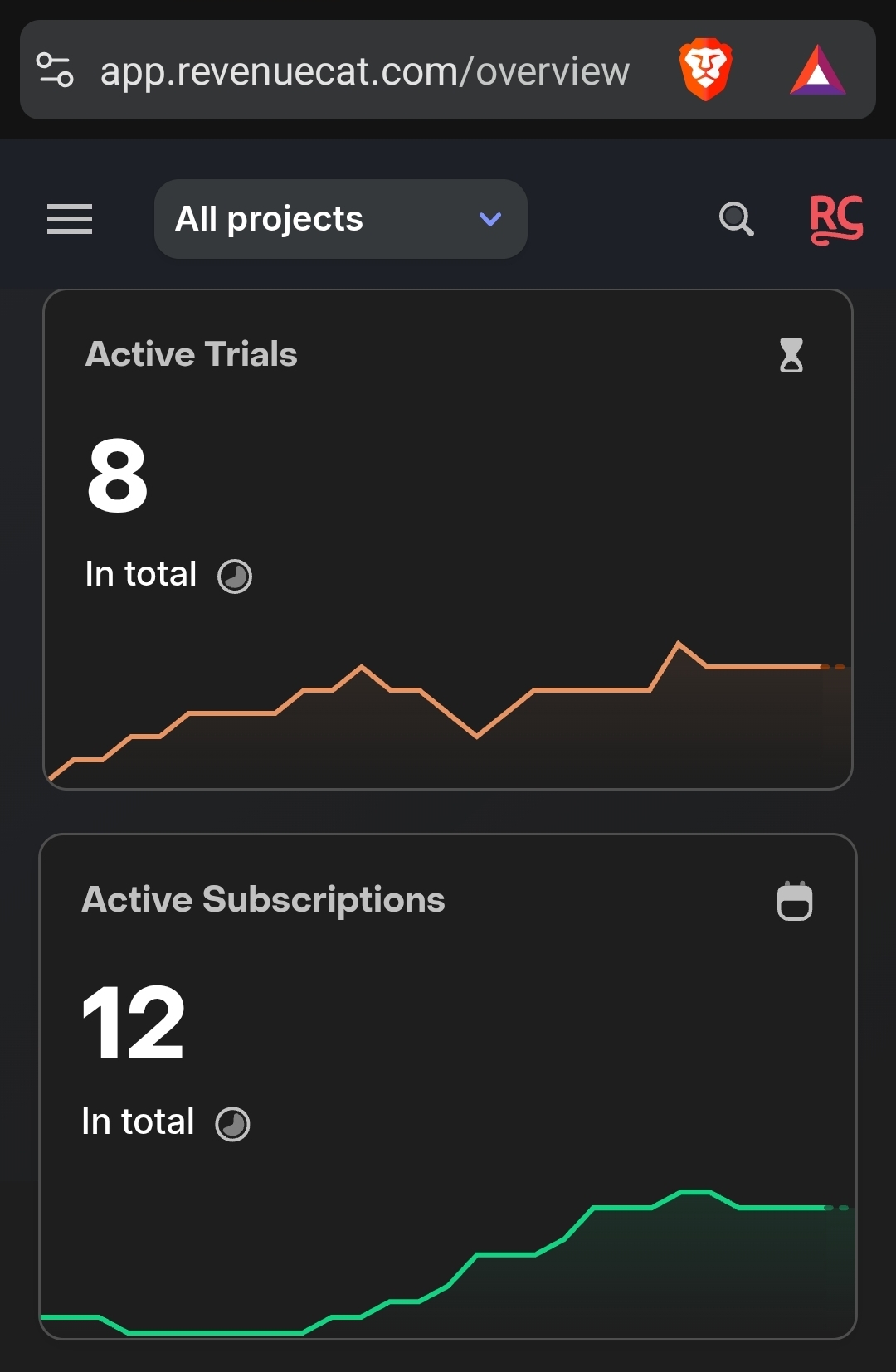Open the hamburger navigation menu
This screenshot has height=1372, width=896.
[x=70, y=219]
